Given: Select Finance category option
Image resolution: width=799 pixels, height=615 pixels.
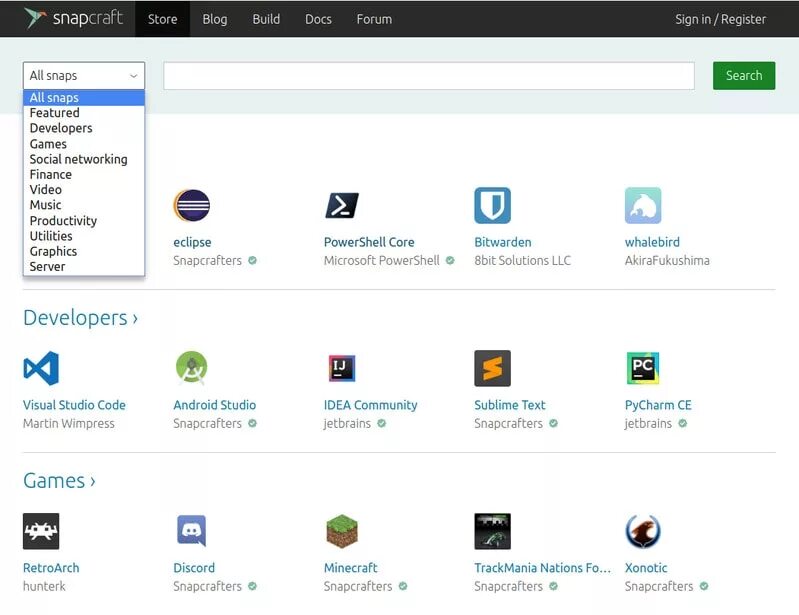Looking at the screenshot, I should [84, 174].
